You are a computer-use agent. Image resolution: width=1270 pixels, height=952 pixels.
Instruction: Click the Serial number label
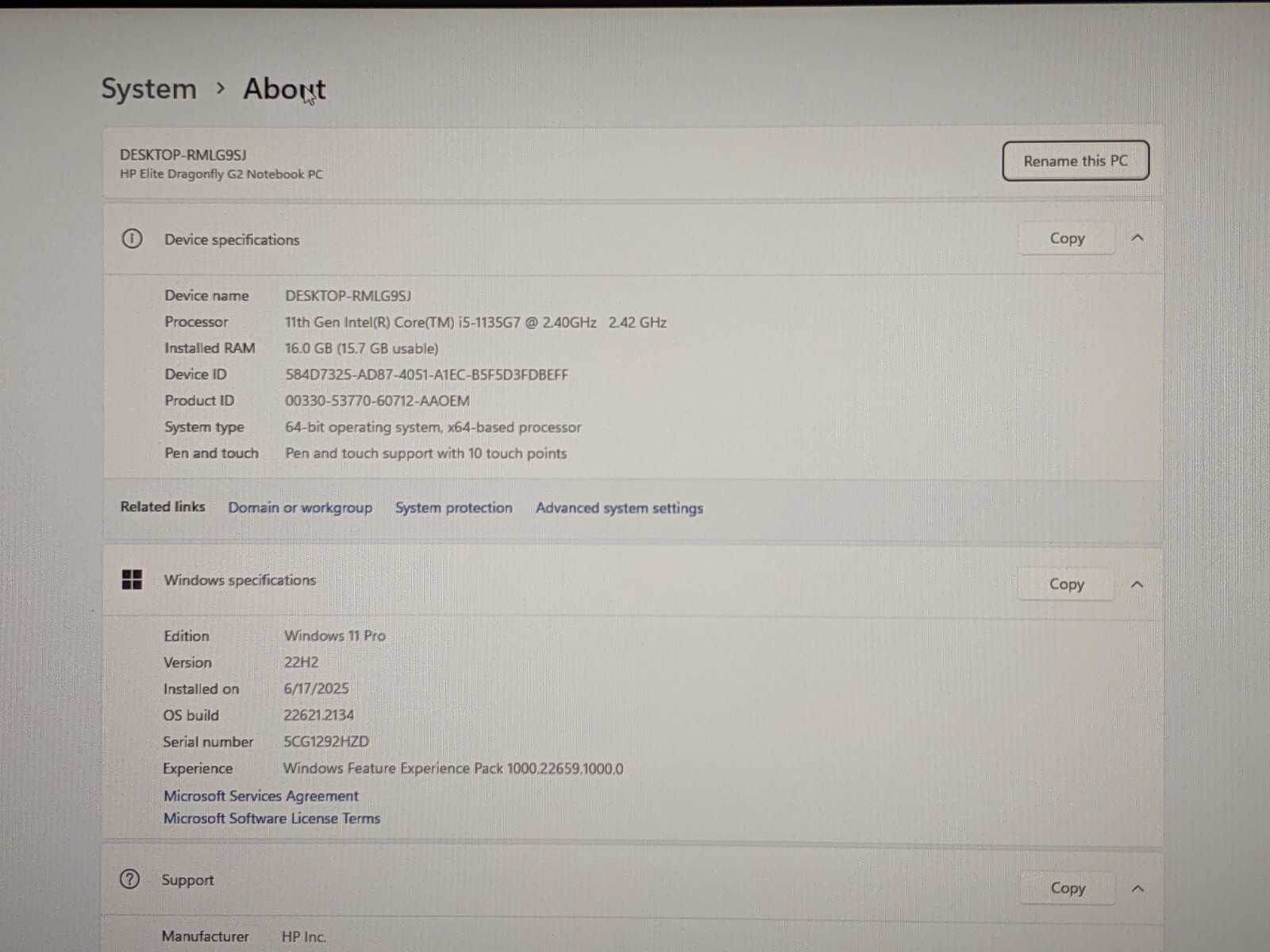click(x=208, y=742)
